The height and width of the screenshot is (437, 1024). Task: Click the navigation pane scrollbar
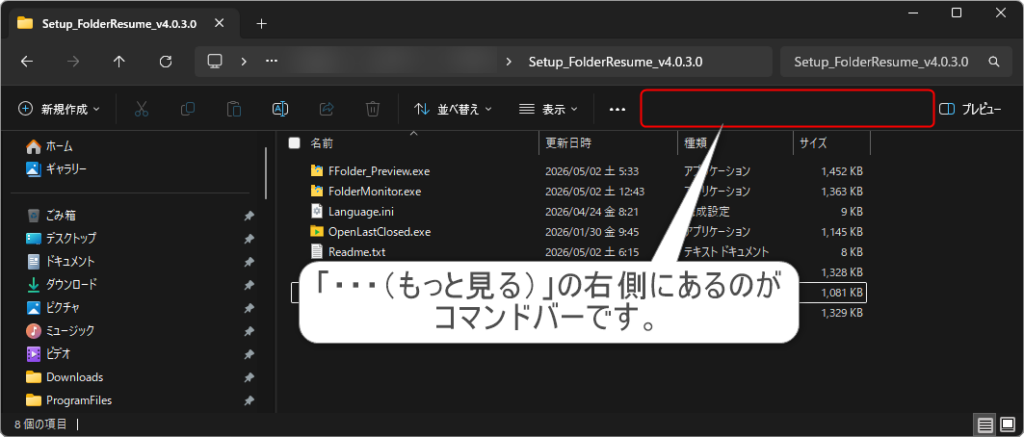pyautogui.click(x=266, y=172)
